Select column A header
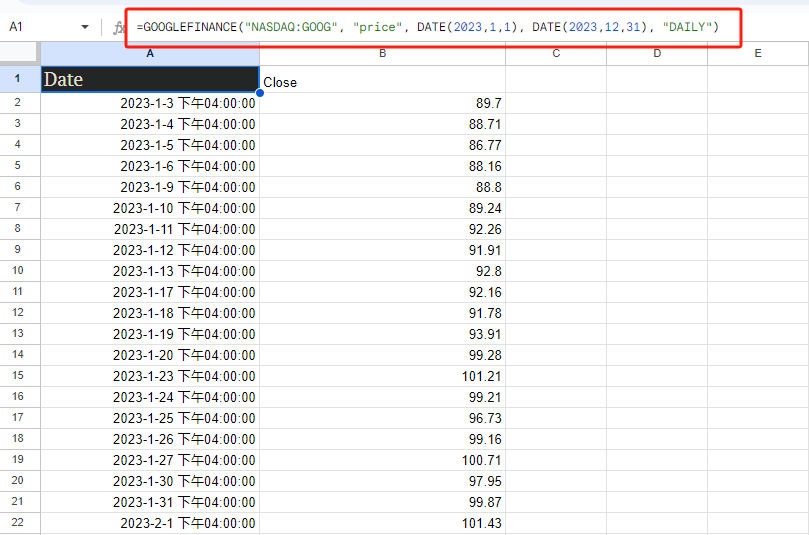809x535 pixels. point(150,53)
